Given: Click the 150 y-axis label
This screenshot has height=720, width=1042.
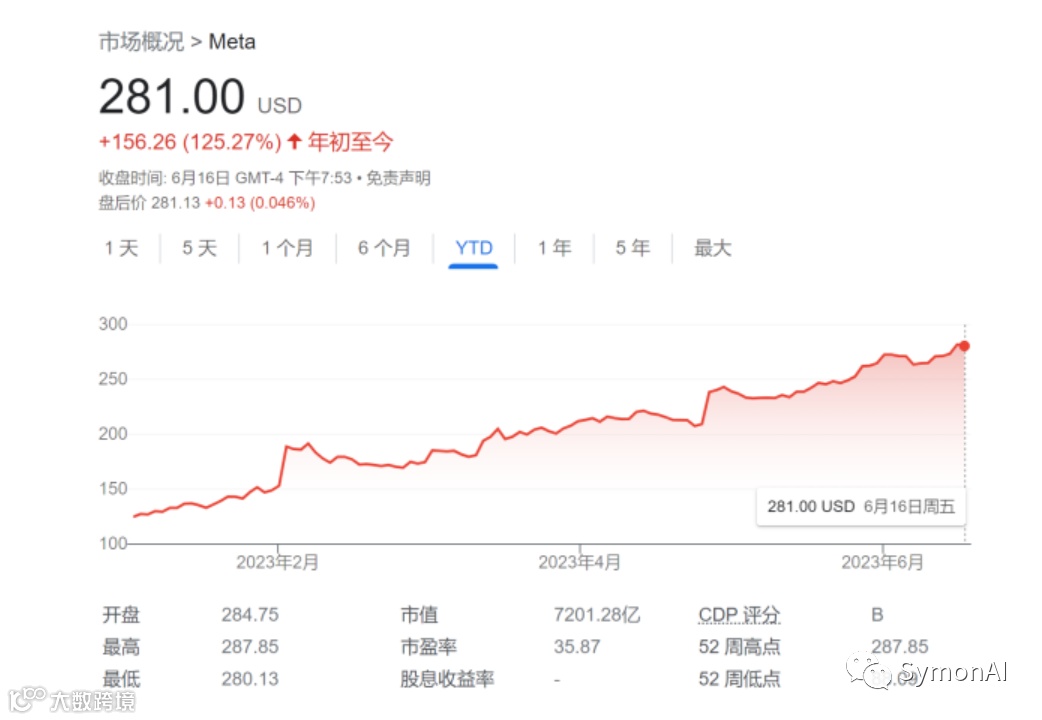Looking at the screenshot, I should (113, 489).
